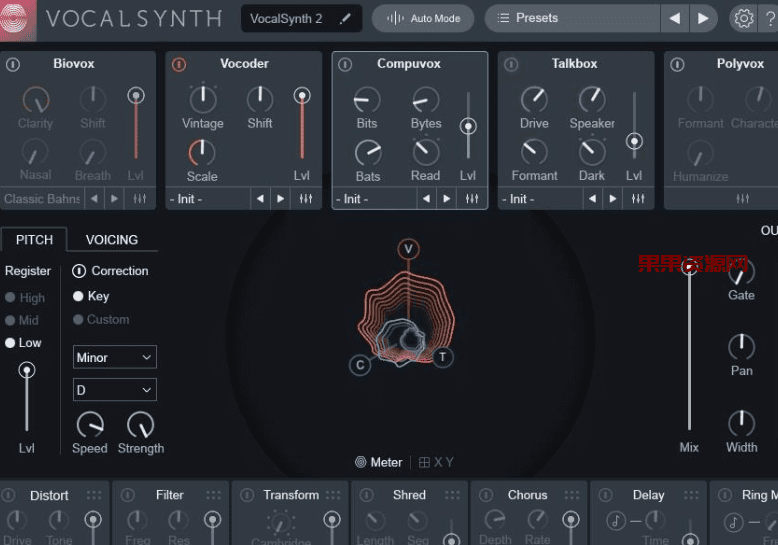Open the Minor scale dropdown
Screen dimensions: 778x545
115,357
